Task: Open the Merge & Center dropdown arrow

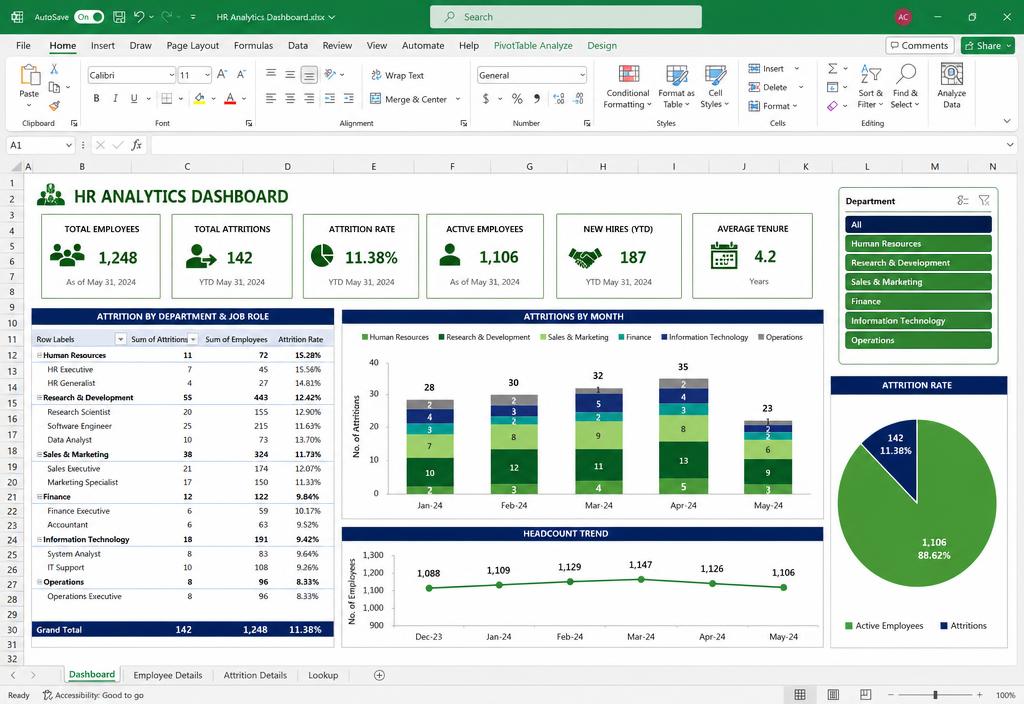Action: click(x=458, y=99)
